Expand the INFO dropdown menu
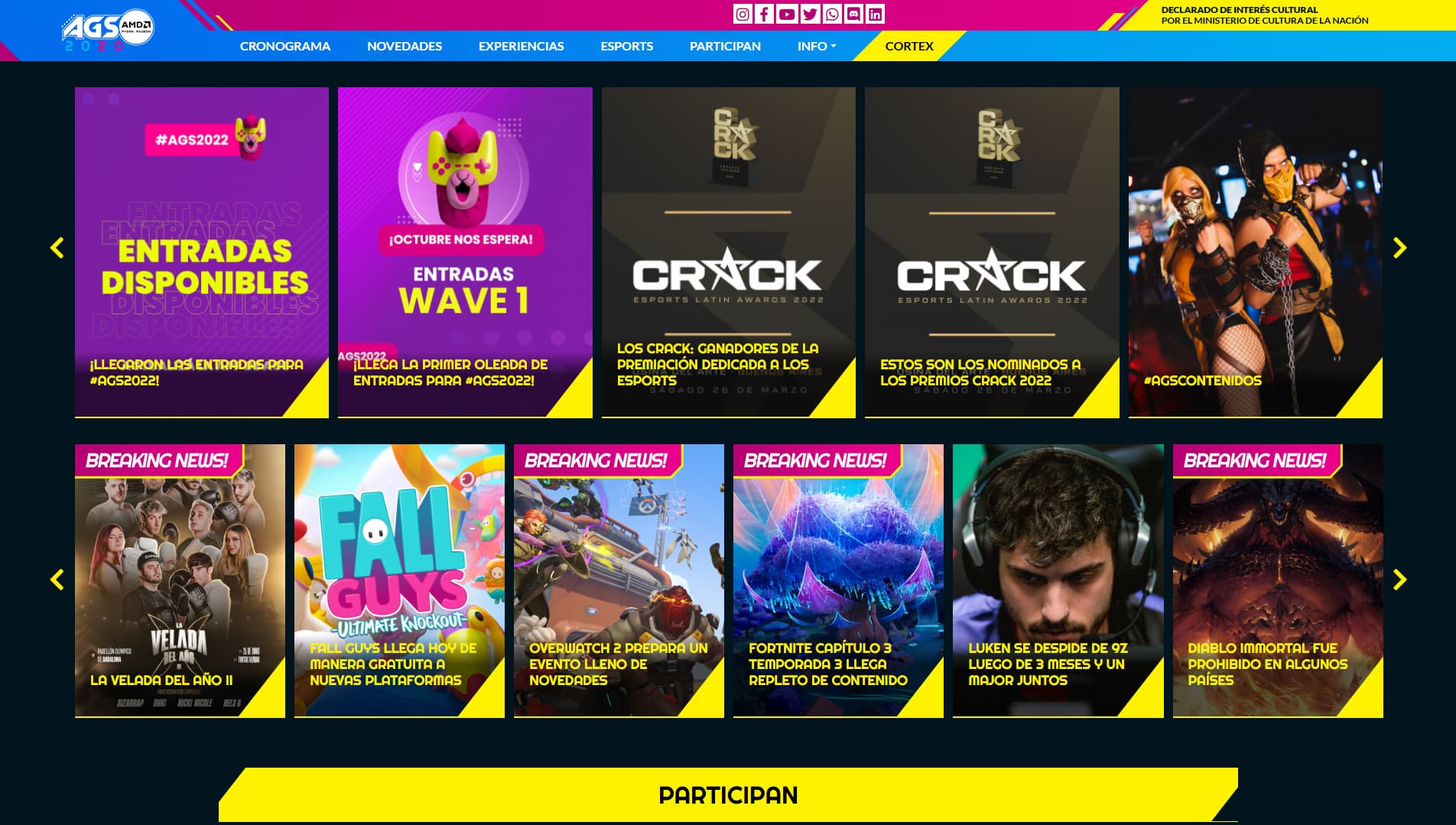The height and width of the screenshot is (825, 1456). [x=817, y=46]
